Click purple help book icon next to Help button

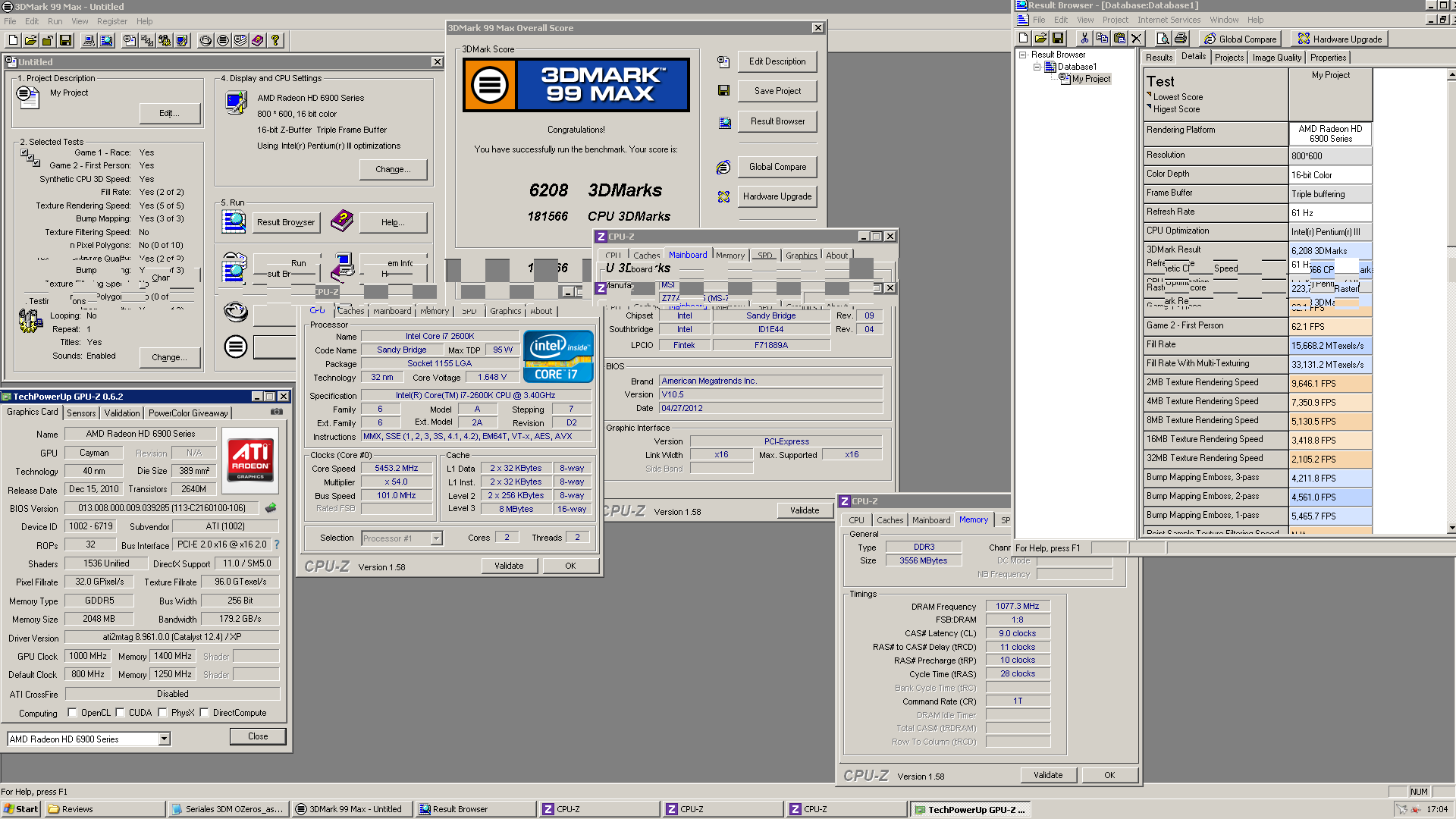tap(342, 221)
